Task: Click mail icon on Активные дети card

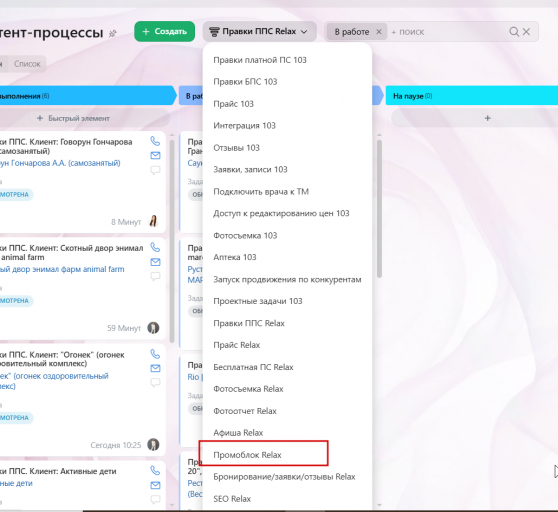Action: [x=155, y=485]
